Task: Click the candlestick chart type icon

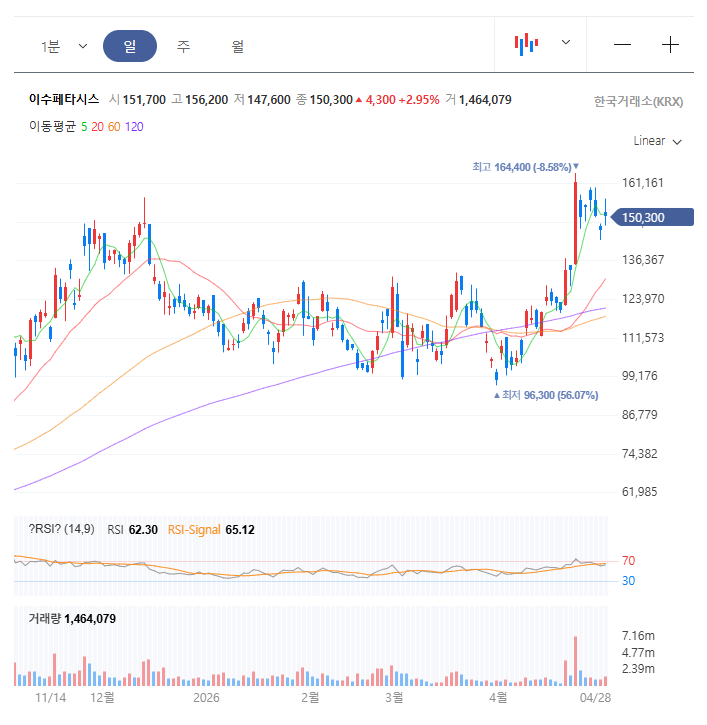Action: coord(526,44)
